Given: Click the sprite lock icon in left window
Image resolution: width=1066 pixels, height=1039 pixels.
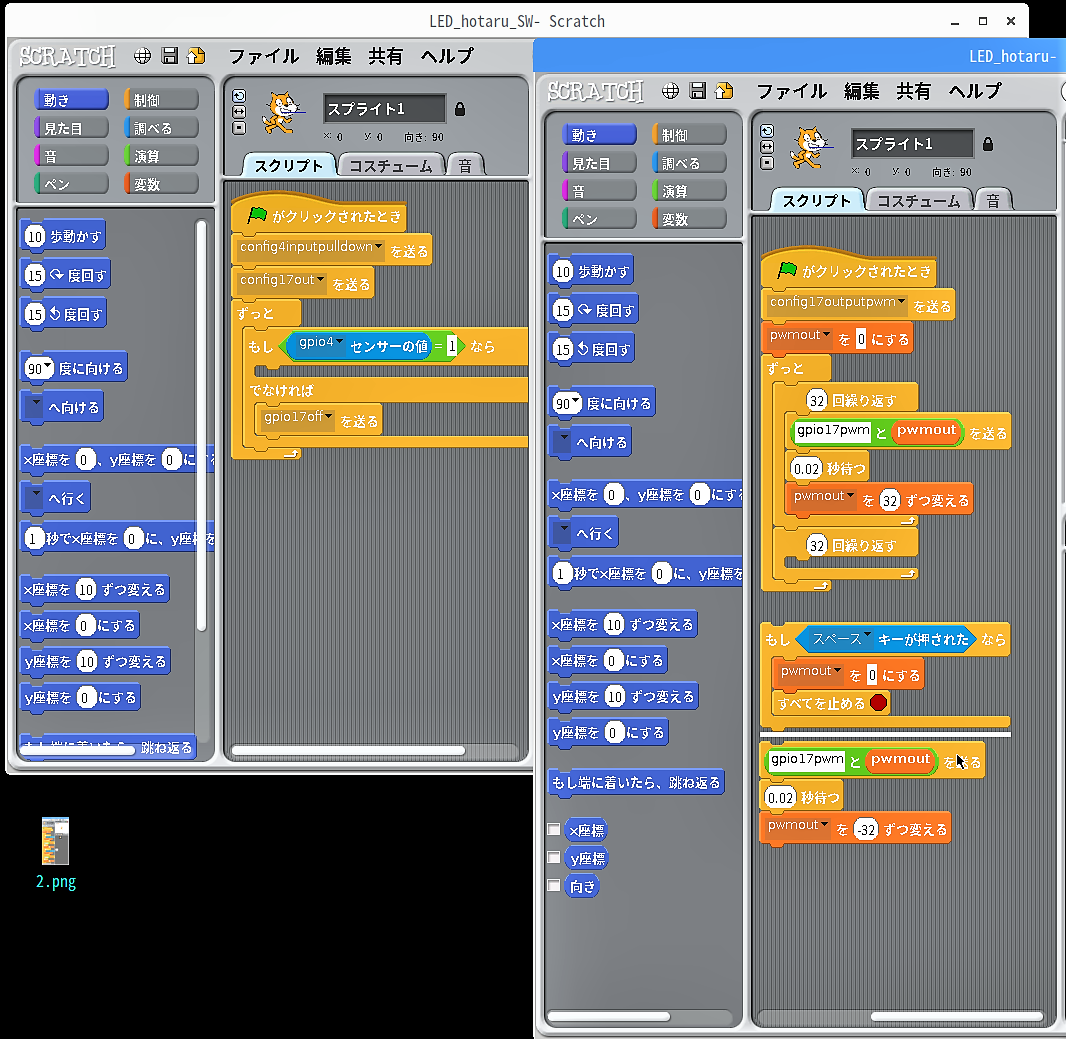Looking at the screenshot, I should pyautogui.click(x=460, y=109).
